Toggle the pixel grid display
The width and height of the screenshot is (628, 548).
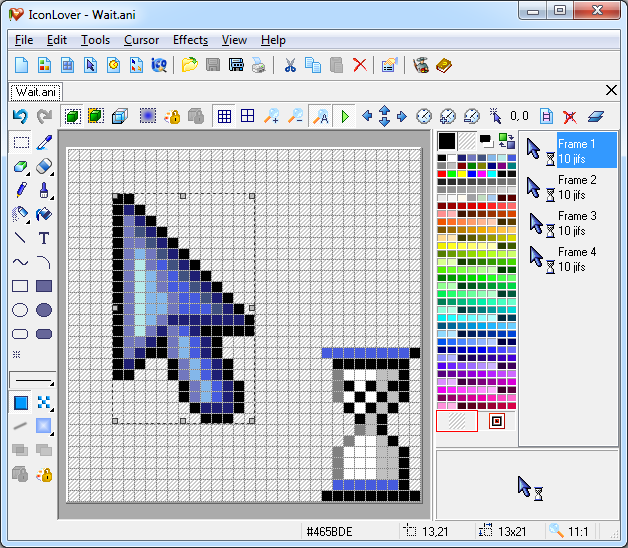(x=224, y=116)
